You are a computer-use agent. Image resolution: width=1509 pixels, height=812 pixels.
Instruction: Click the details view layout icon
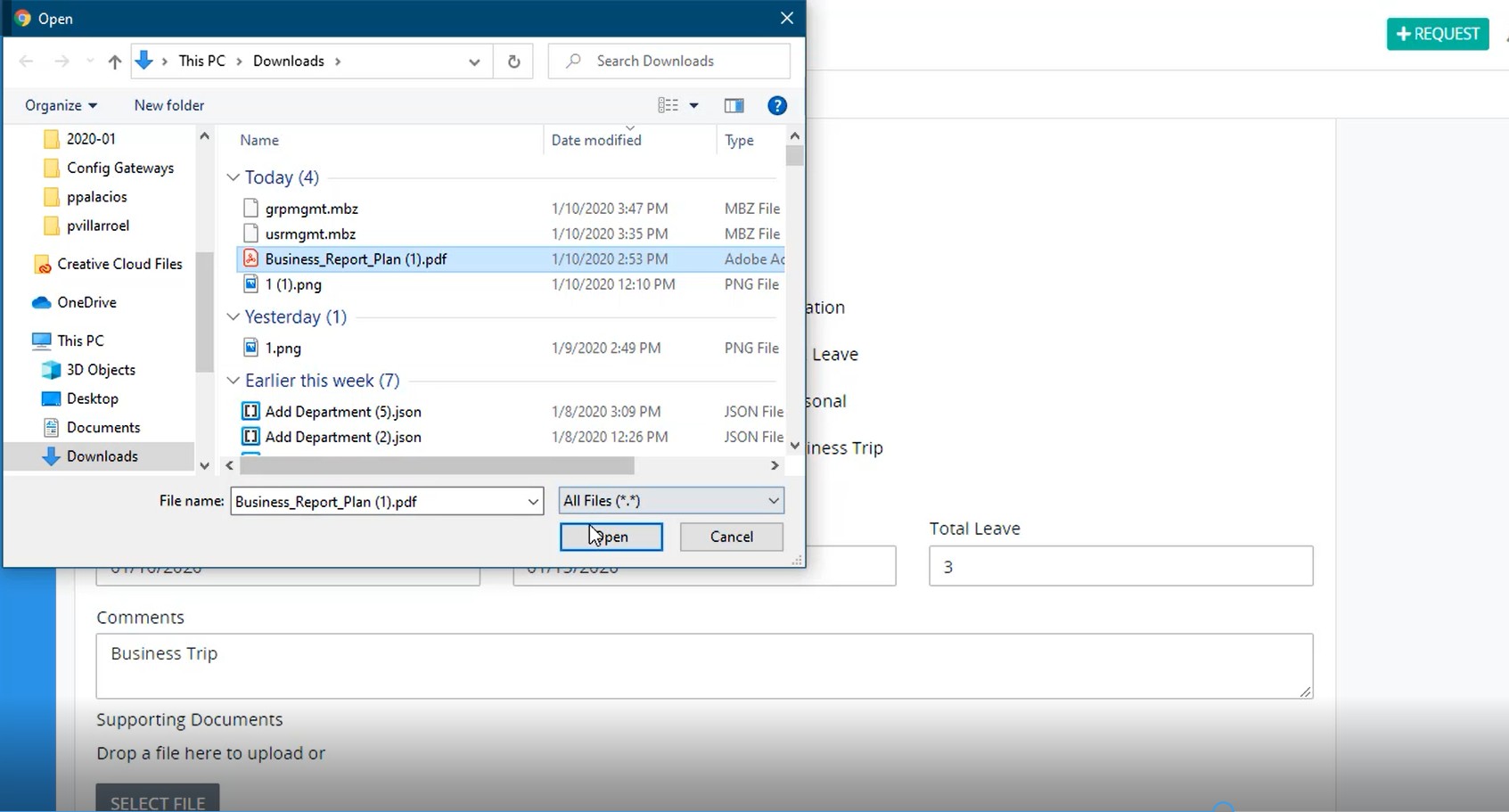pyautogui.click(x=668, y=105)
